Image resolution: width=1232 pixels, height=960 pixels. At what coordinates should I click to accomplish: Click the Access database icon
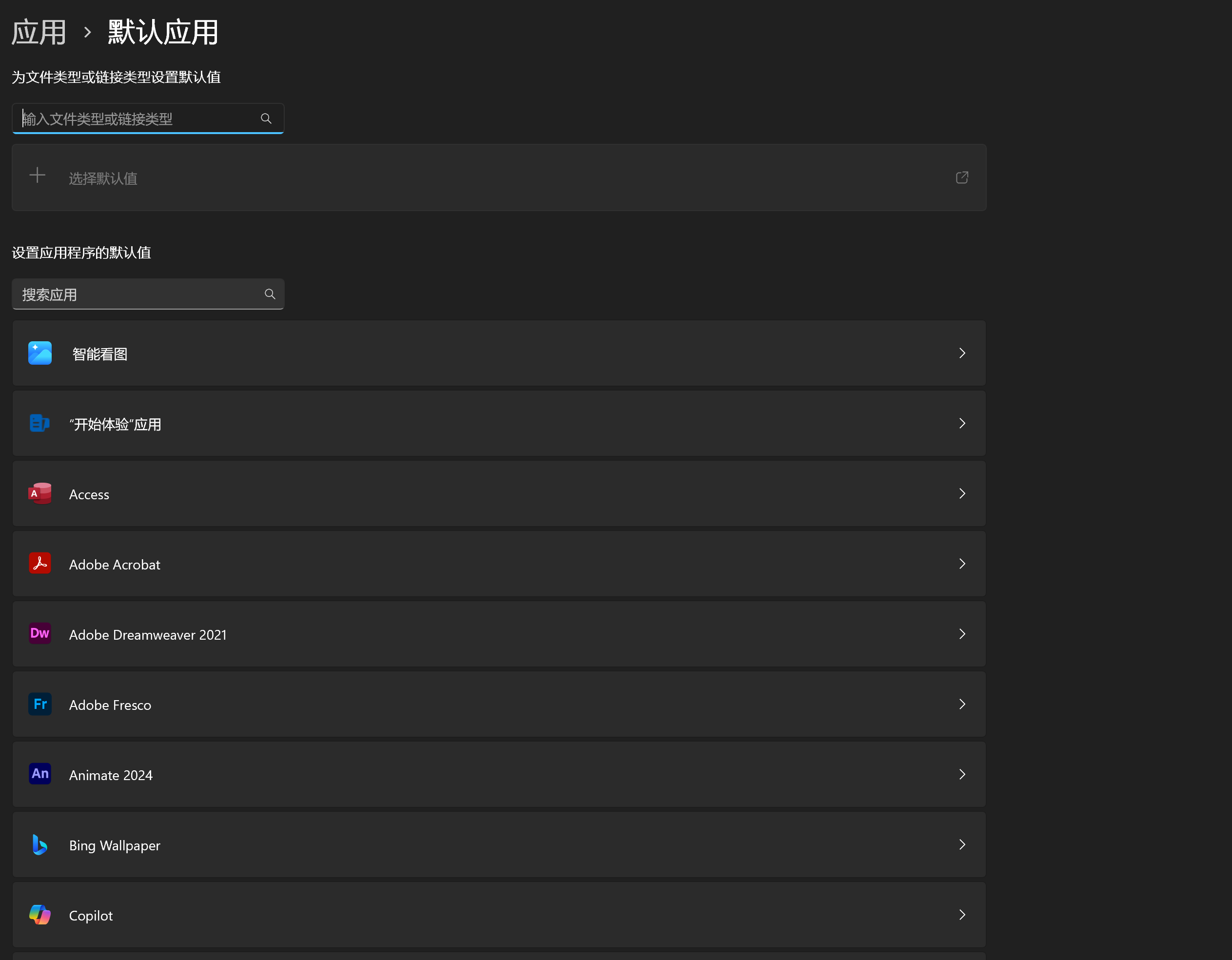click(x=40, y=493)
